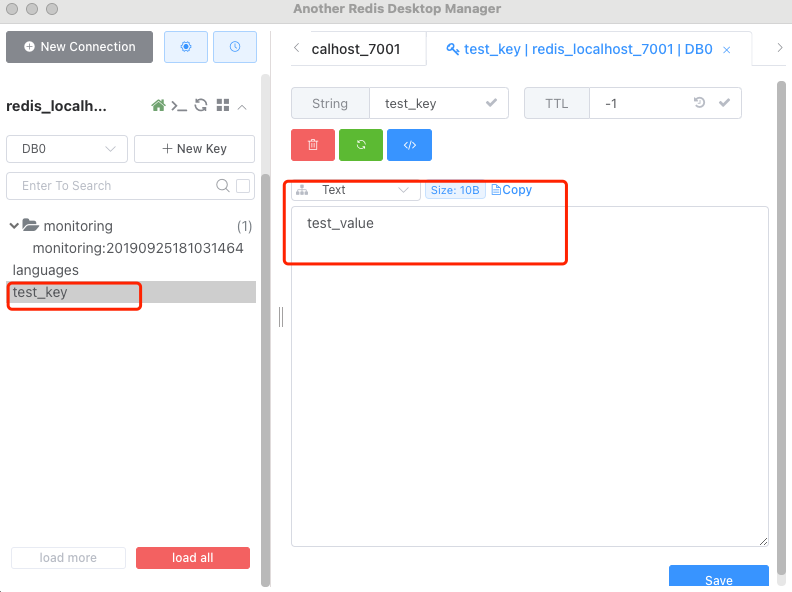Click the String type label

click(330, 104)
